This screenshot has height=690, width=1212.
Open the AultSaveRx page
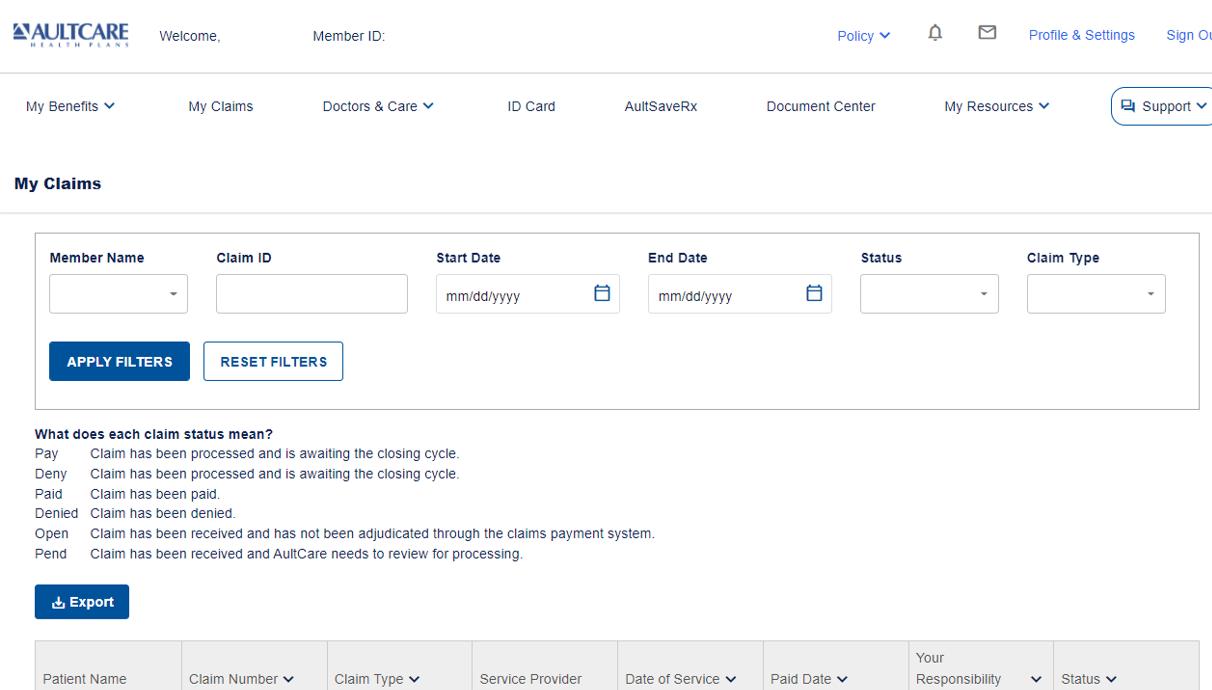(x=661, y=106)
